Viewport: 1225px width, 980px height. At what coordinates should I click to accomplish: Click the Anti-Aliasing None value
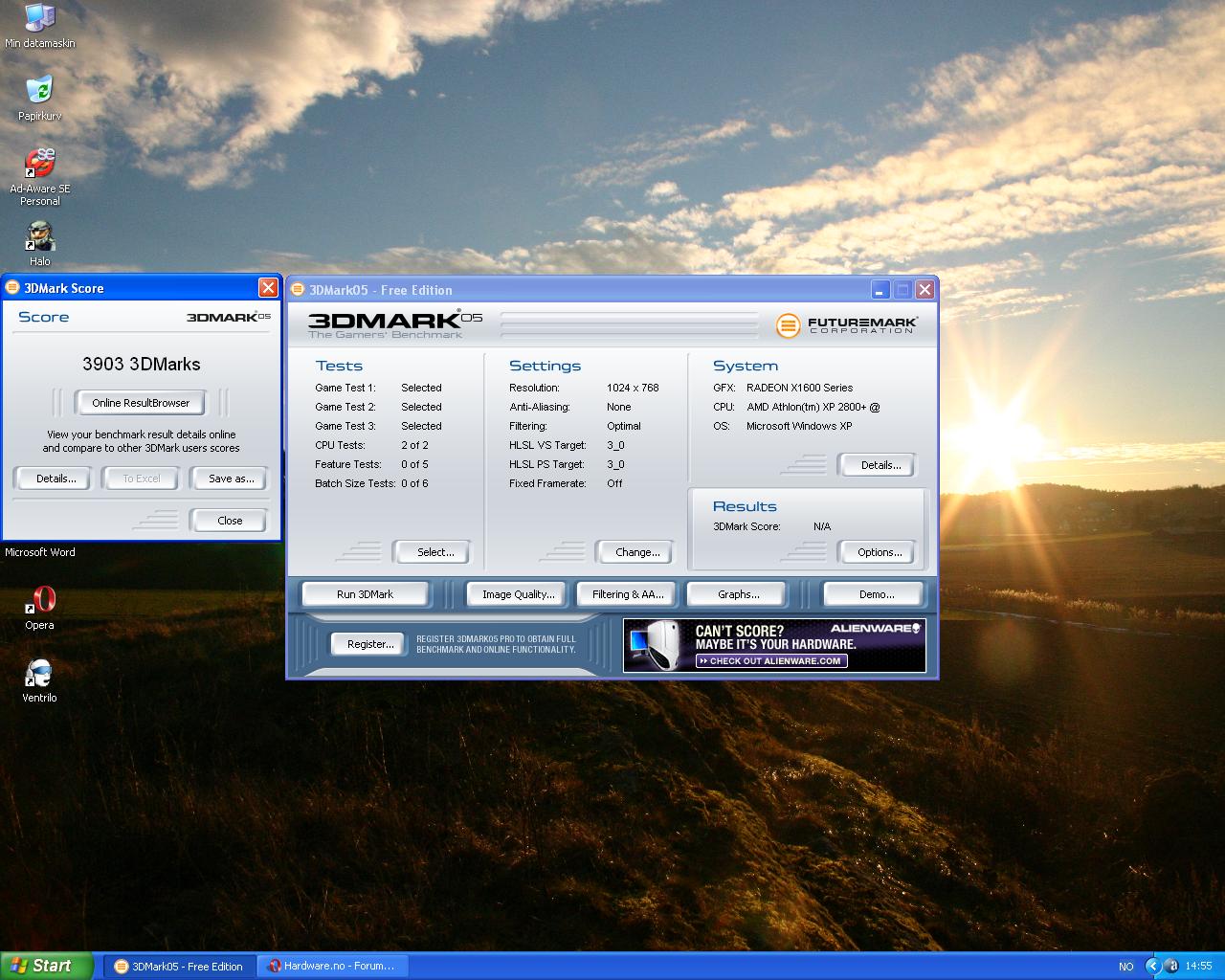(x=619, y=407)
